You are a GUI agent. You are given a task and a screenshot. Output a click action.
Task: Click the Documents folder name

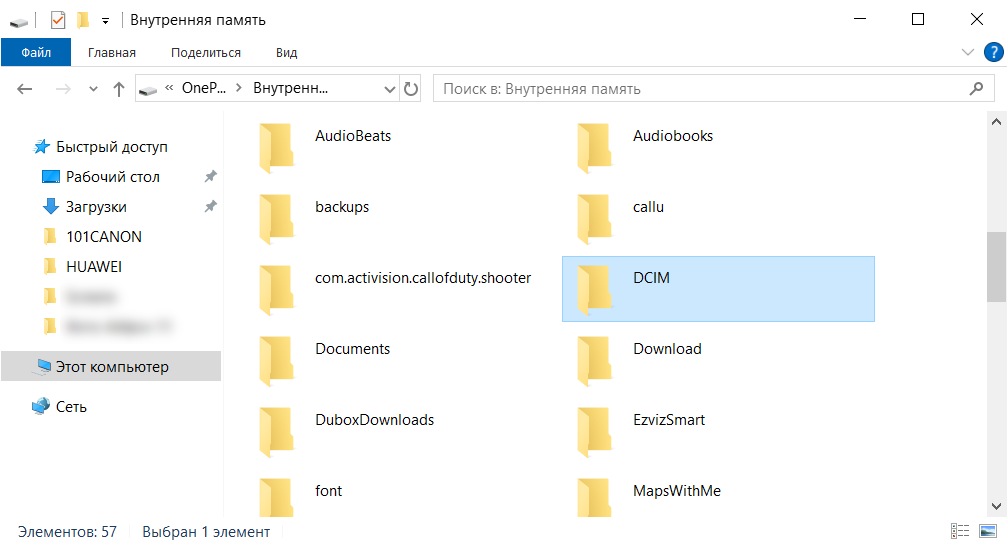[x=352, y=348]
